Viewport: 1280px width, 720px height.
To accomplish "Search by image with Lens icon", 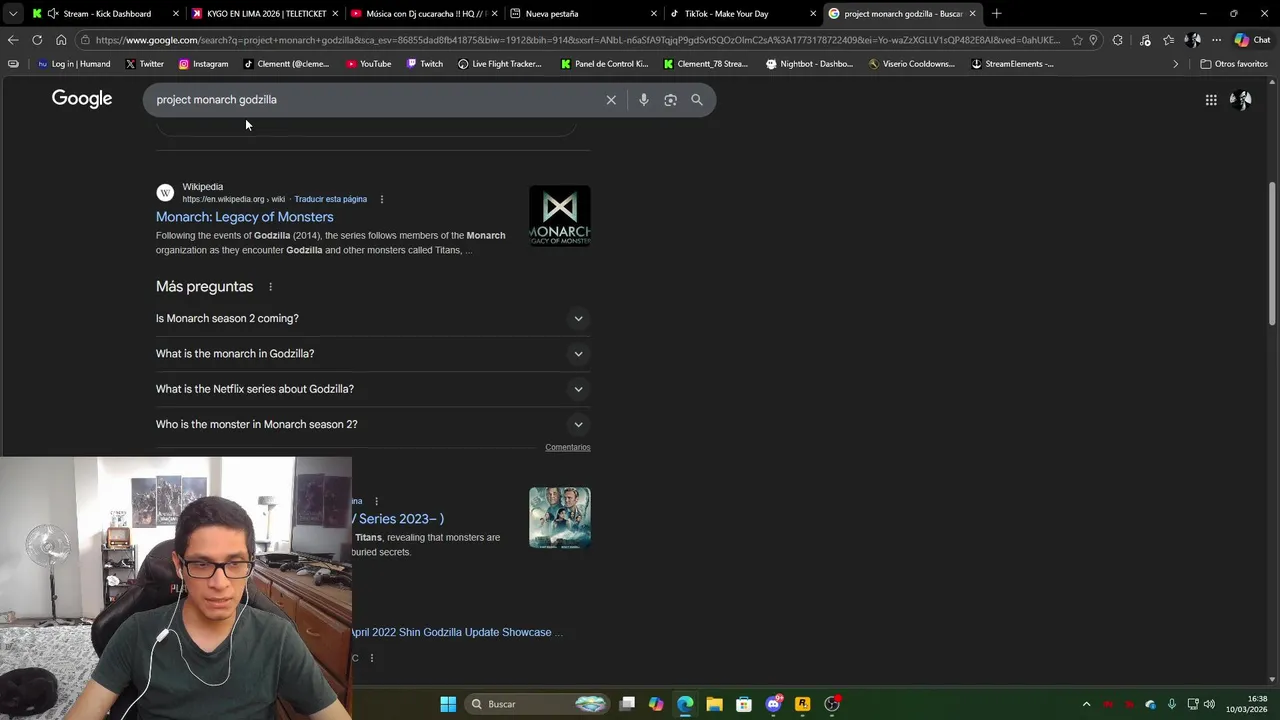I will 670,100.
